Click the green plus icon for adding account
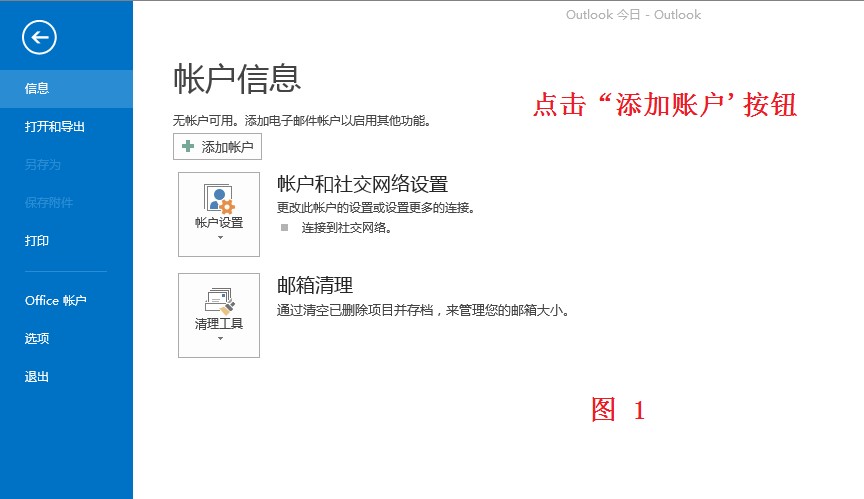This screenshot has width=864, height=499. pos(188,146)
